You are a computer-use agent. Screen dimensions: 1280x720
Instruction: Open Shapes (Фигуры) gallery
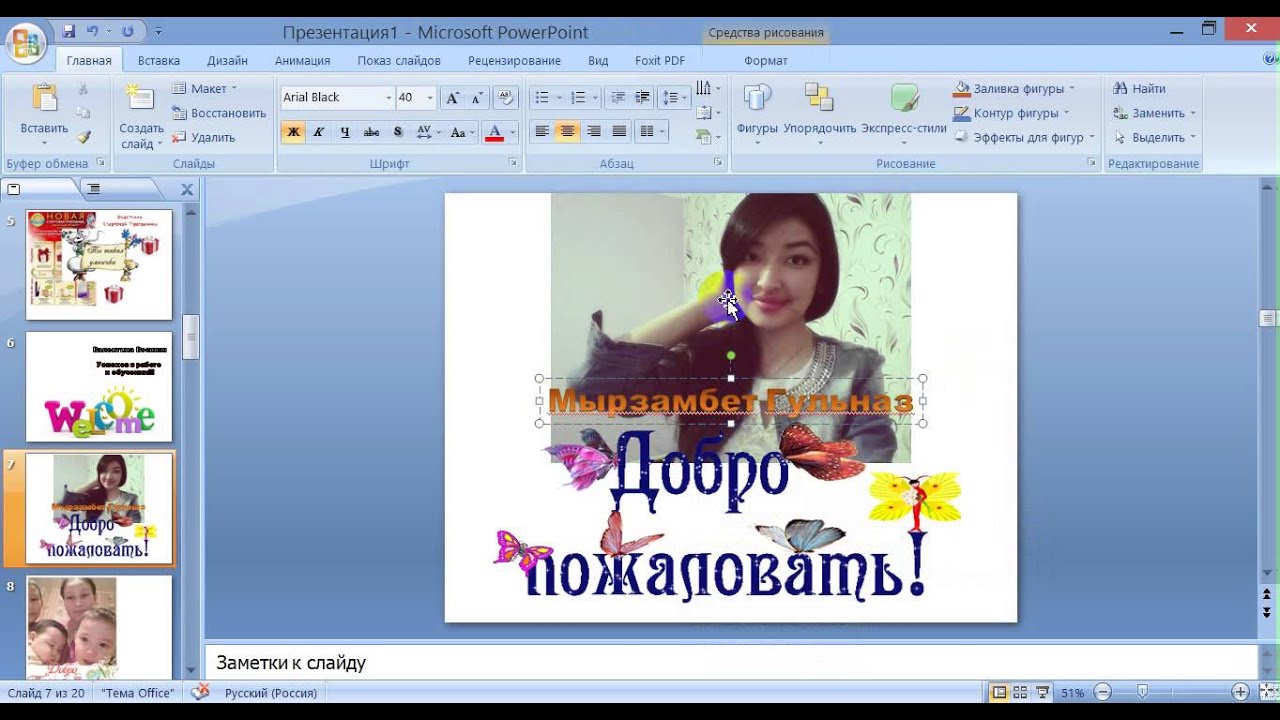coord(757,113)
